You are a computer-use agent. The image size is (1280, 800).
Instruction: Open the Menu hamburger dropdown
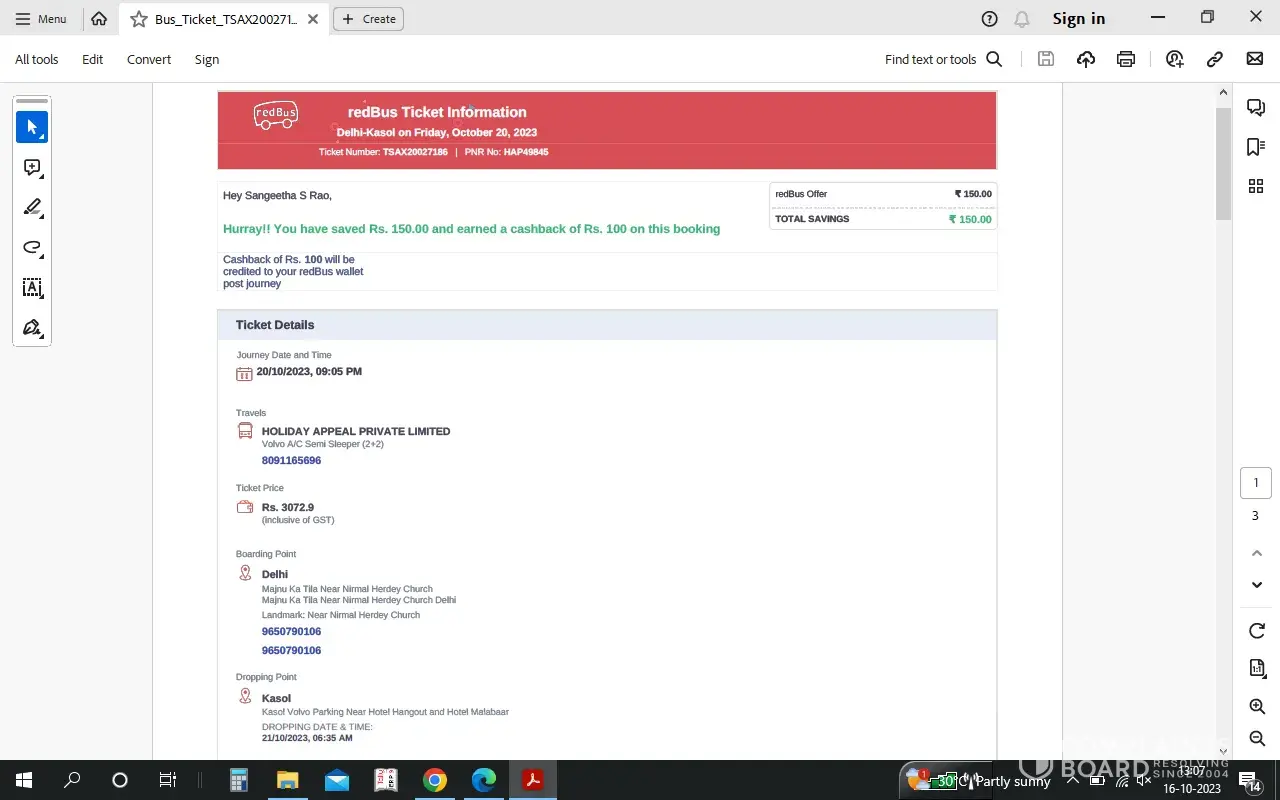click(x=41, y=19)
